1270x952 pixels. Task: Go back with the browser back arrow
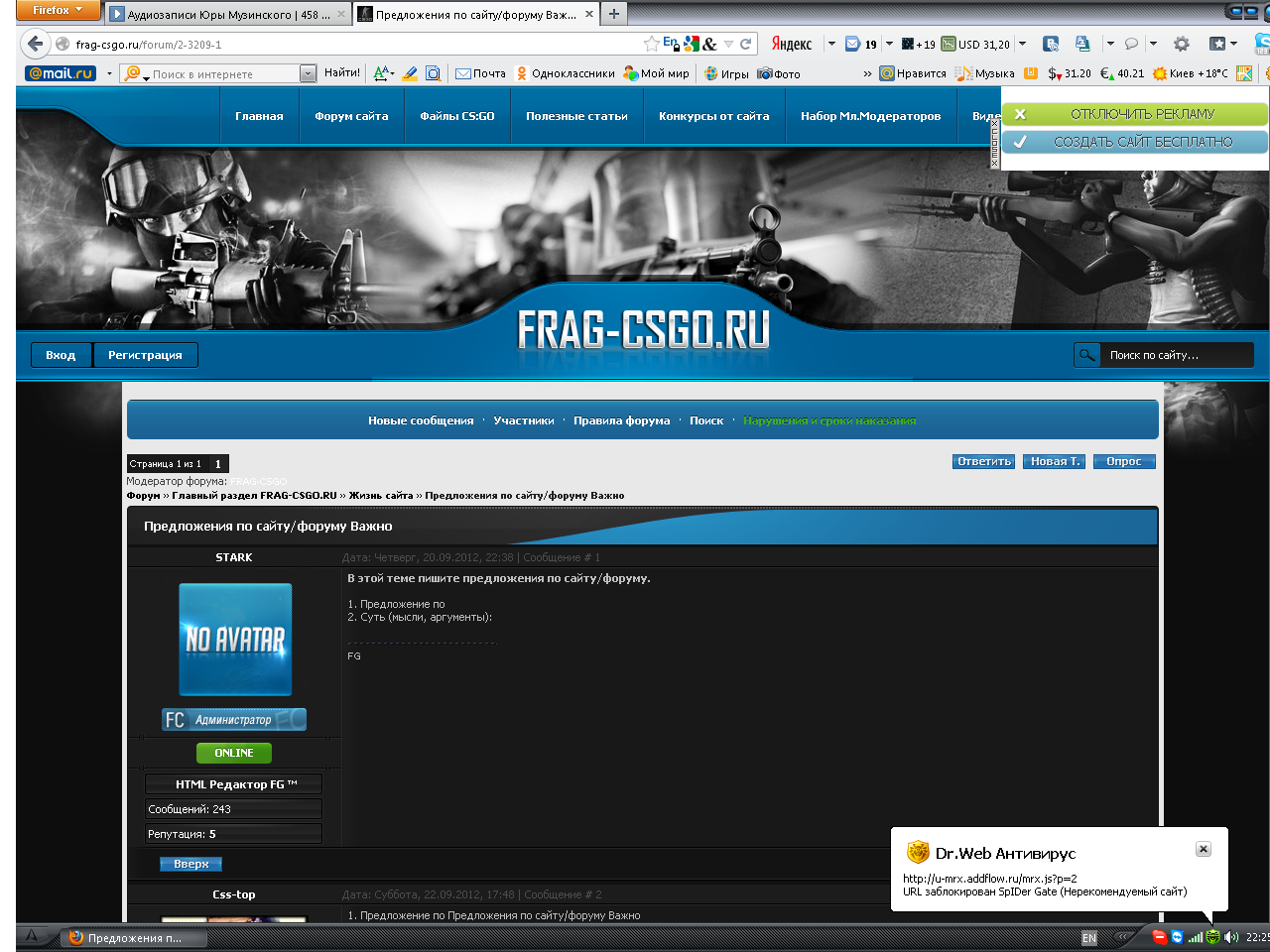36,44
